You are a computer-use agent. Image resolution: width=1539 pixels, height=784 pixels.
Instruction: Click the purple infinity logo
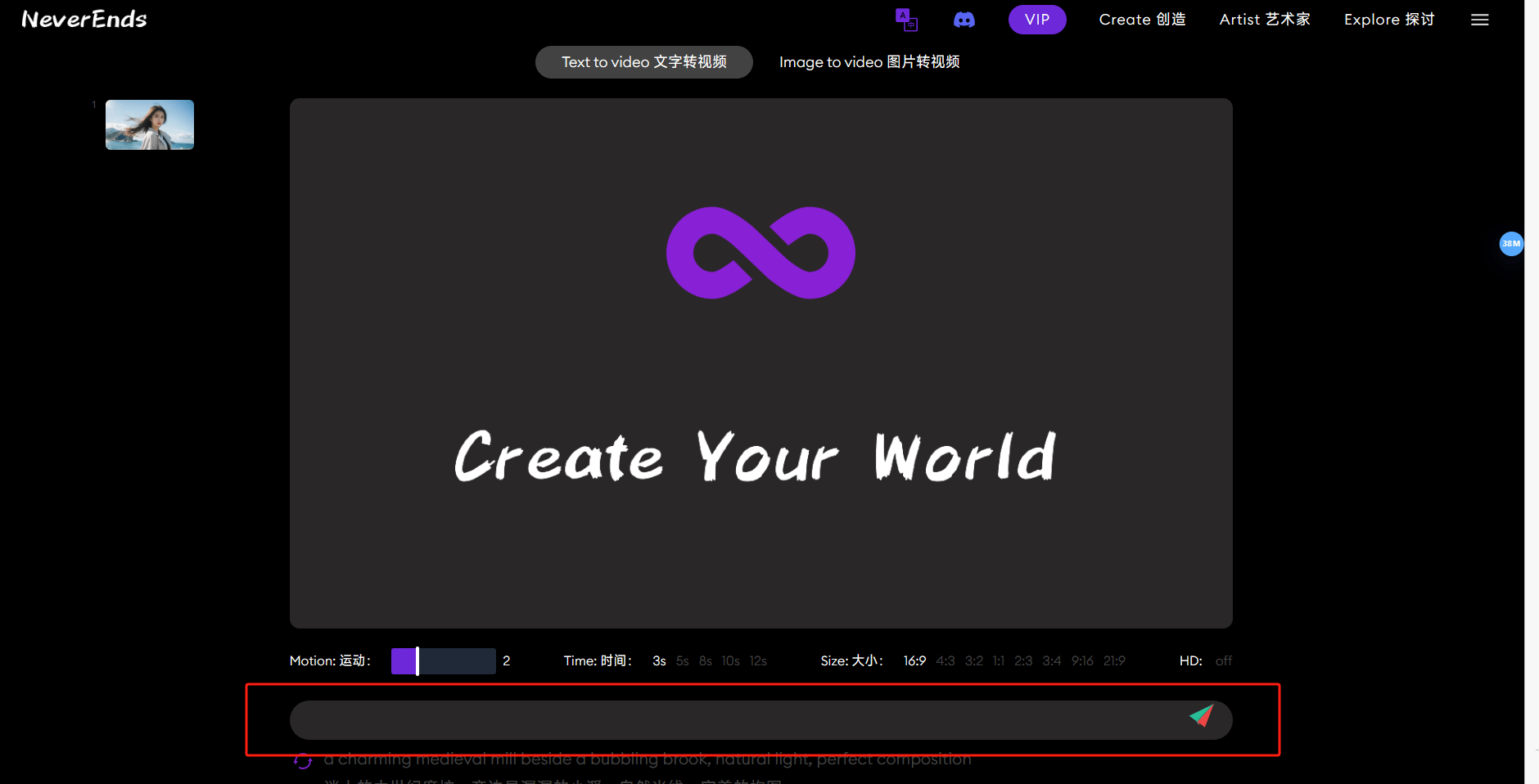[x=760, y=253]
